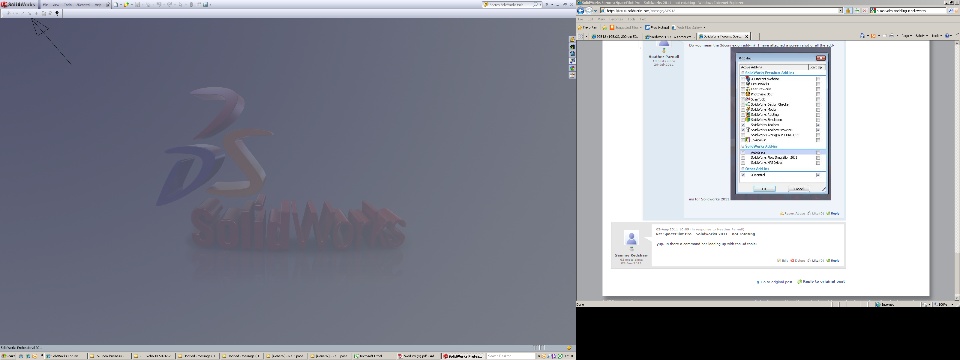Screen dimensions: 960x360
Task: Click the 'Reply to original post' link
Action: (x=822, y=282)
